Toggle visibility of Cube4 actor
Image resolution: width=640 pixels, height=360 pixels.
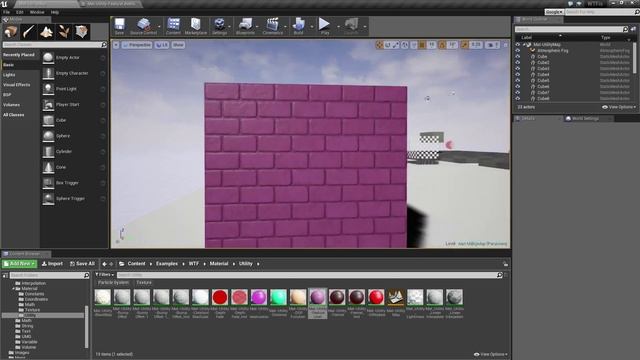[x=518, y=74]
